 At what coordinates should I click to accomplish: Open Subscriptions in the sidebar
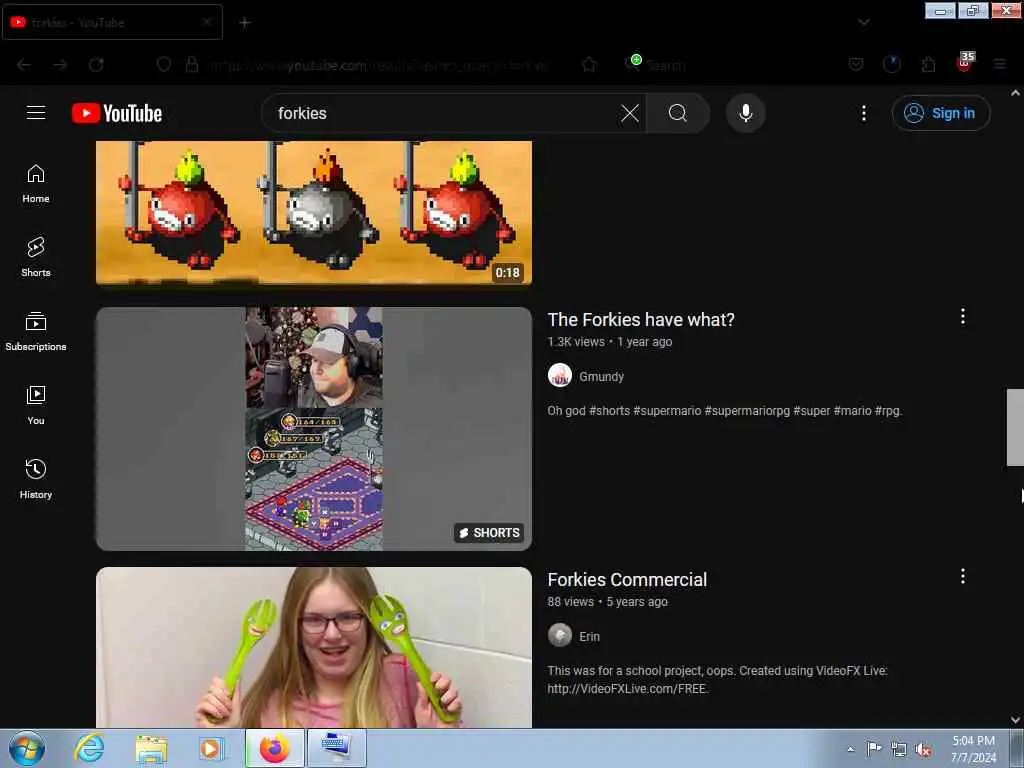36,332
